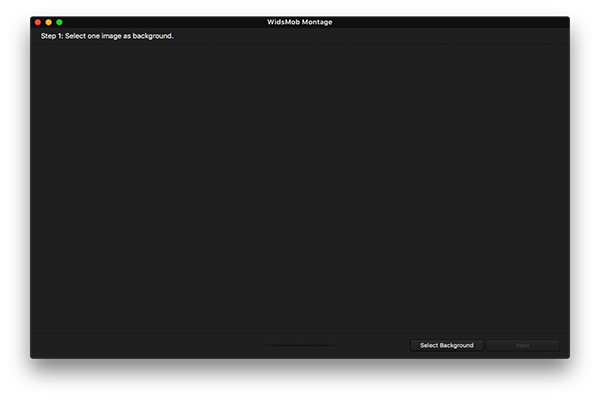This screenshot has height=400, width=600.
Task: Close the WidsMob Montage window
Action: click(x=38, y=22)
